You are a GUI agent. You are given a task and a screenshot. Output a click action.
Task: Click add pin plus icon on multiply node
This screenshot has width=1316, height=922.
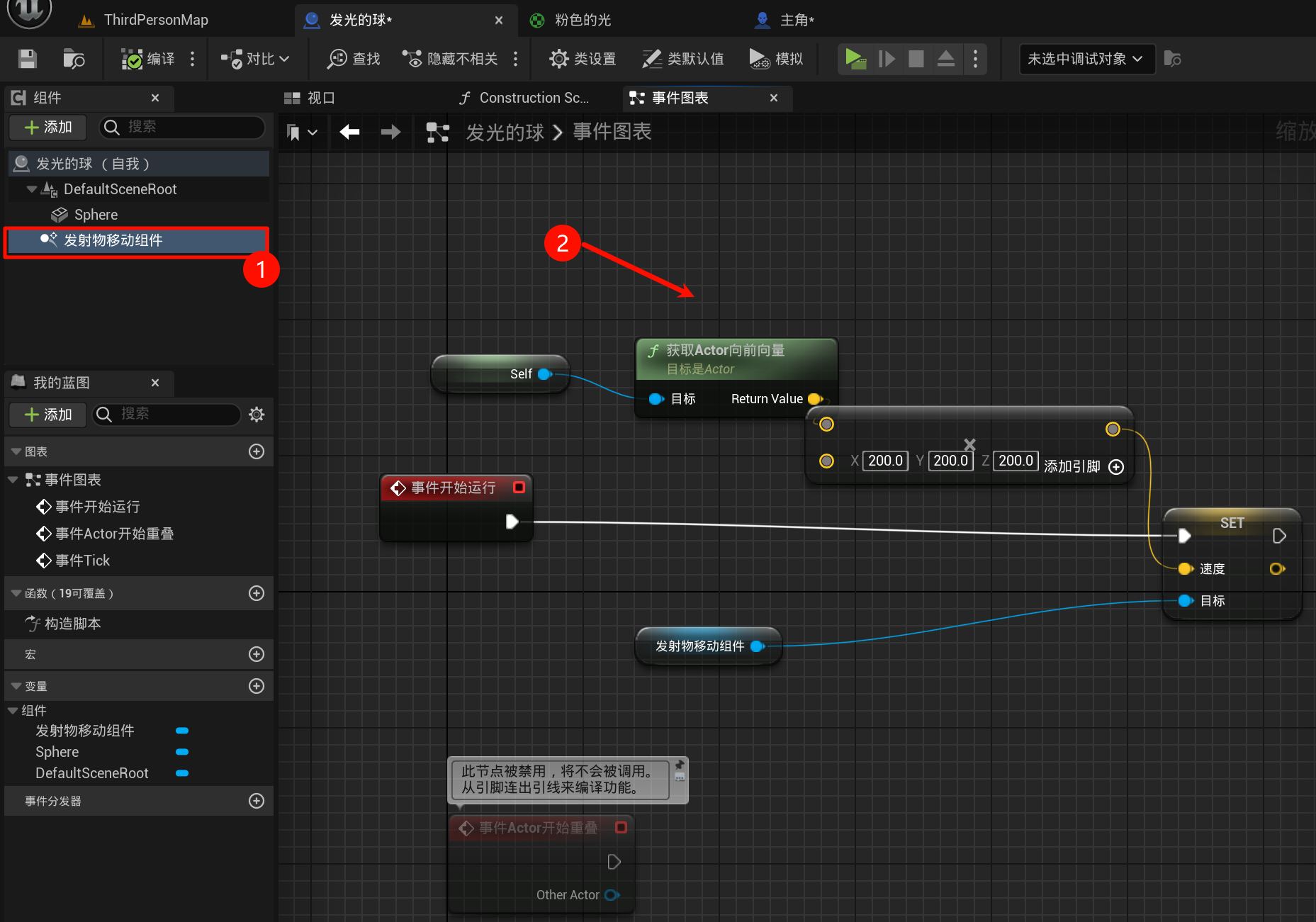click(x=1116, y=467)
